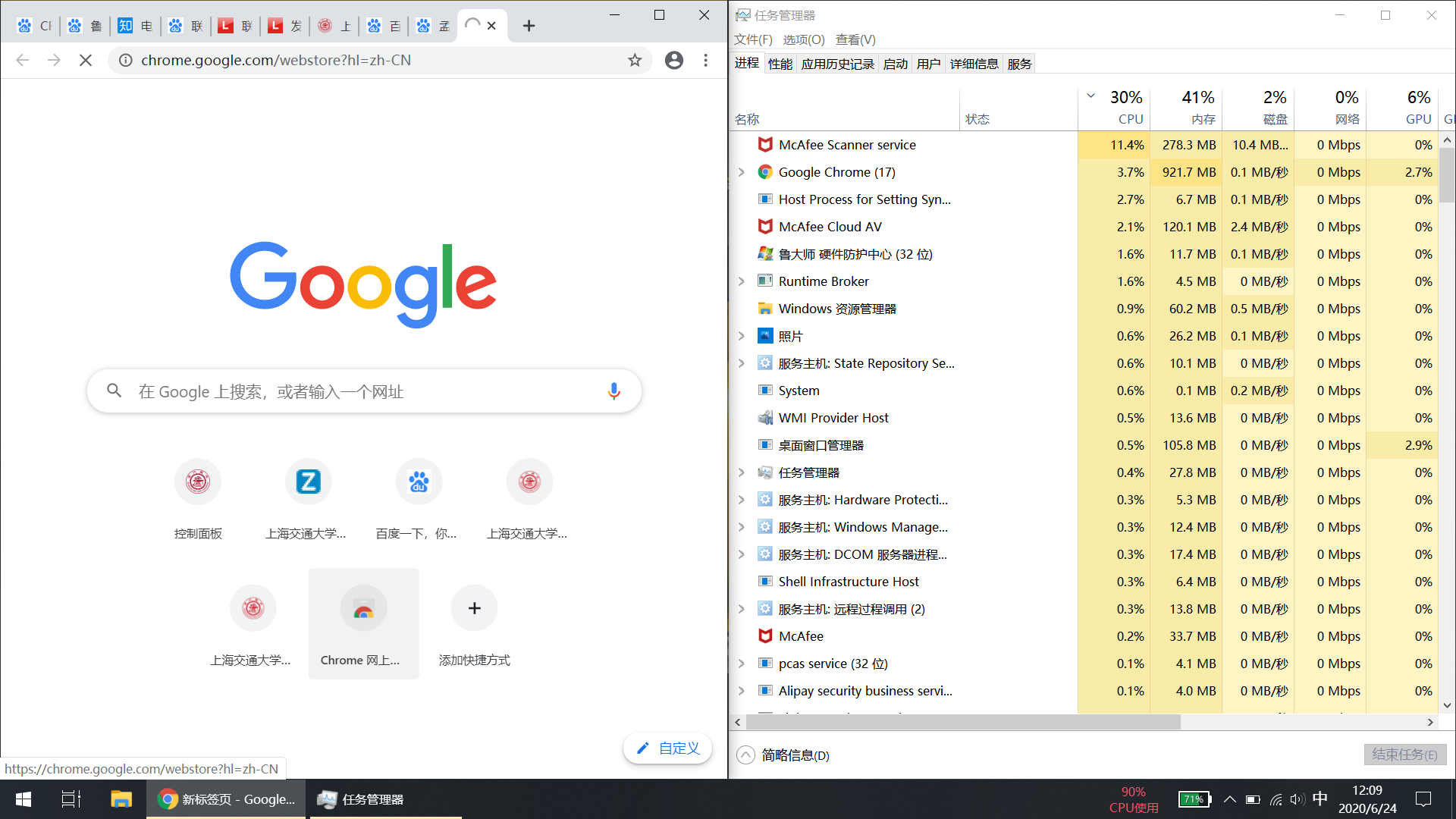
Task: Open File Explorer from the taskbar
Action: click(x=121, y=799)
